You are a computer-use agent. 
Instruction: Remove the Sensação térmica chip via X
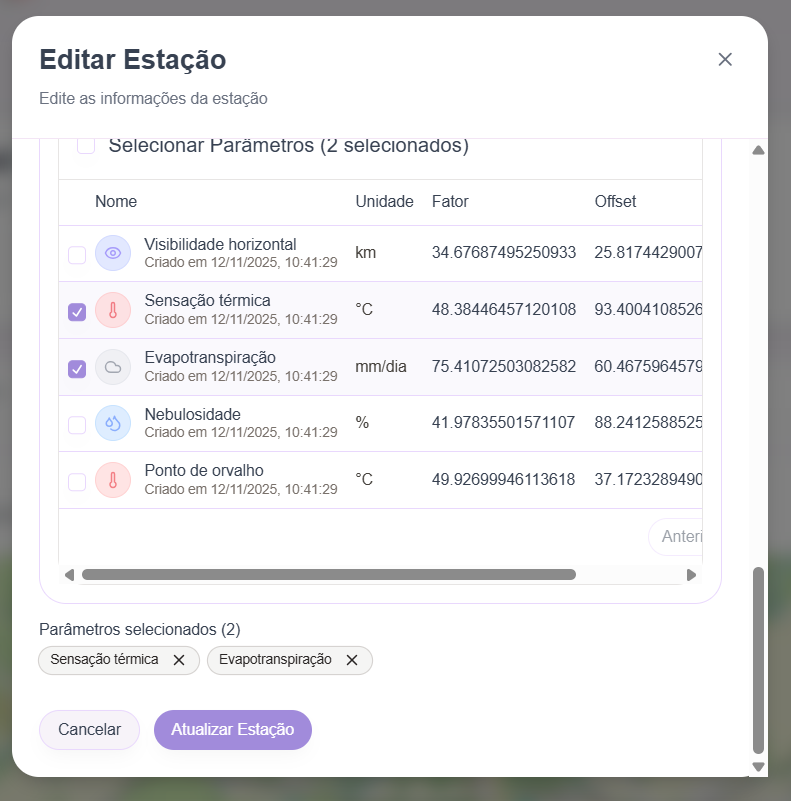pyautogui.click(x=179, y=660)
